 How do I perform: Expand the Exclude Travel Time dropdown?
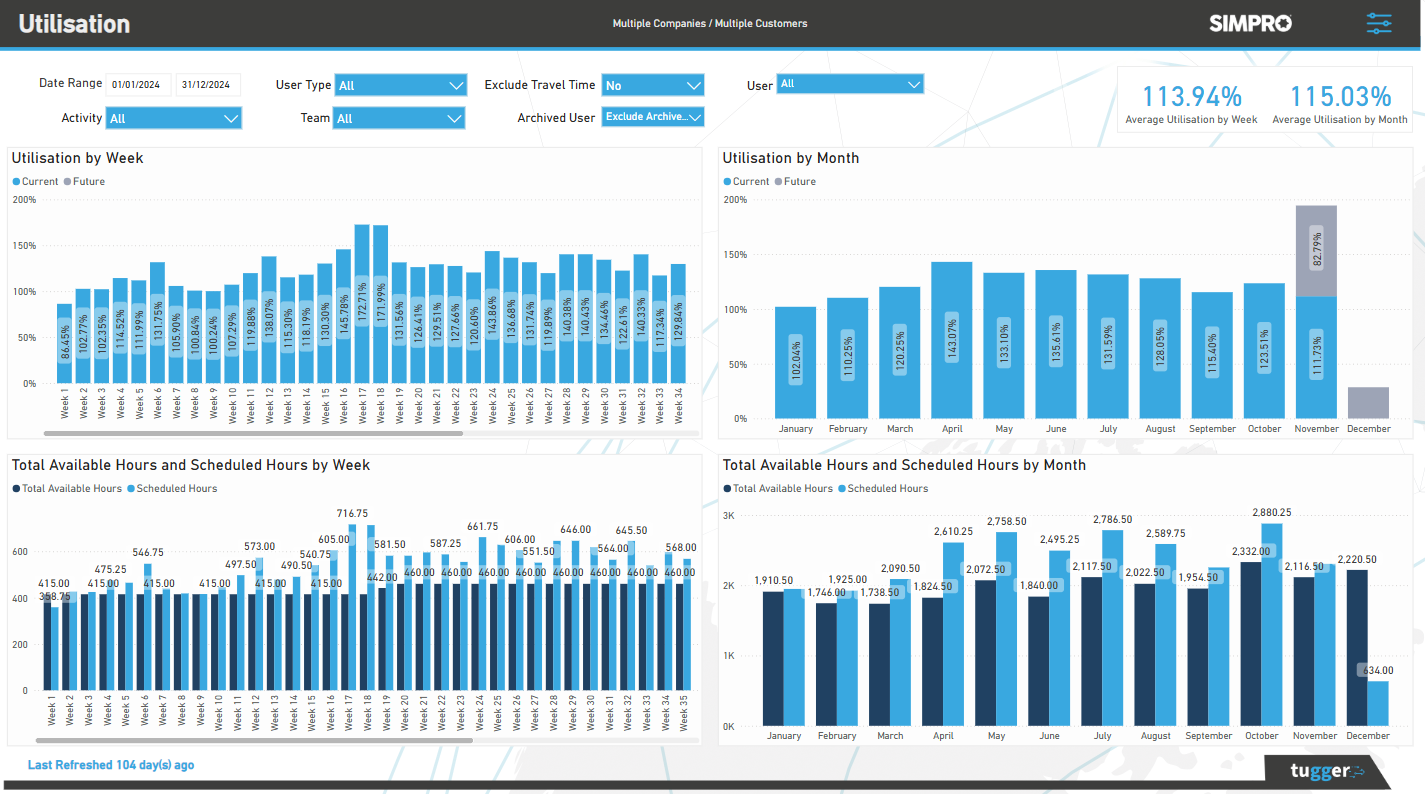(x=652, y=84)
